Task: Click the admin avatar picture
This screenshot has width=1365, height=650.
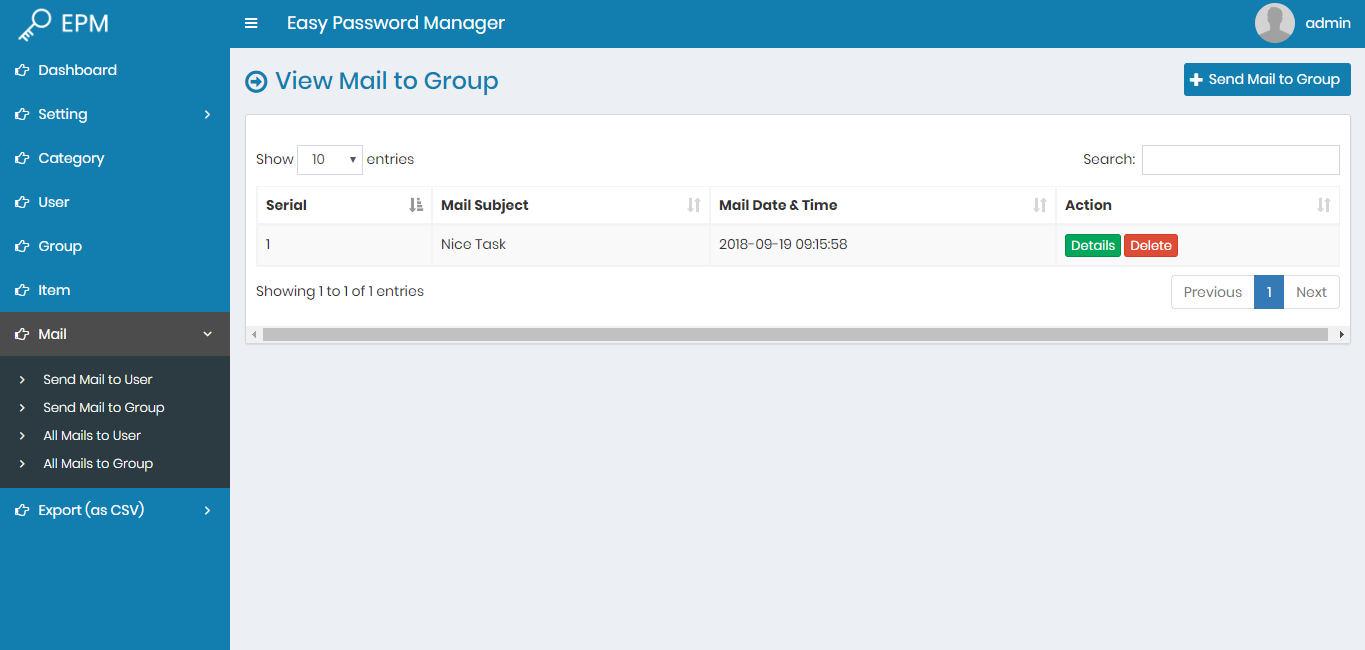Action: coord(1274,23)
